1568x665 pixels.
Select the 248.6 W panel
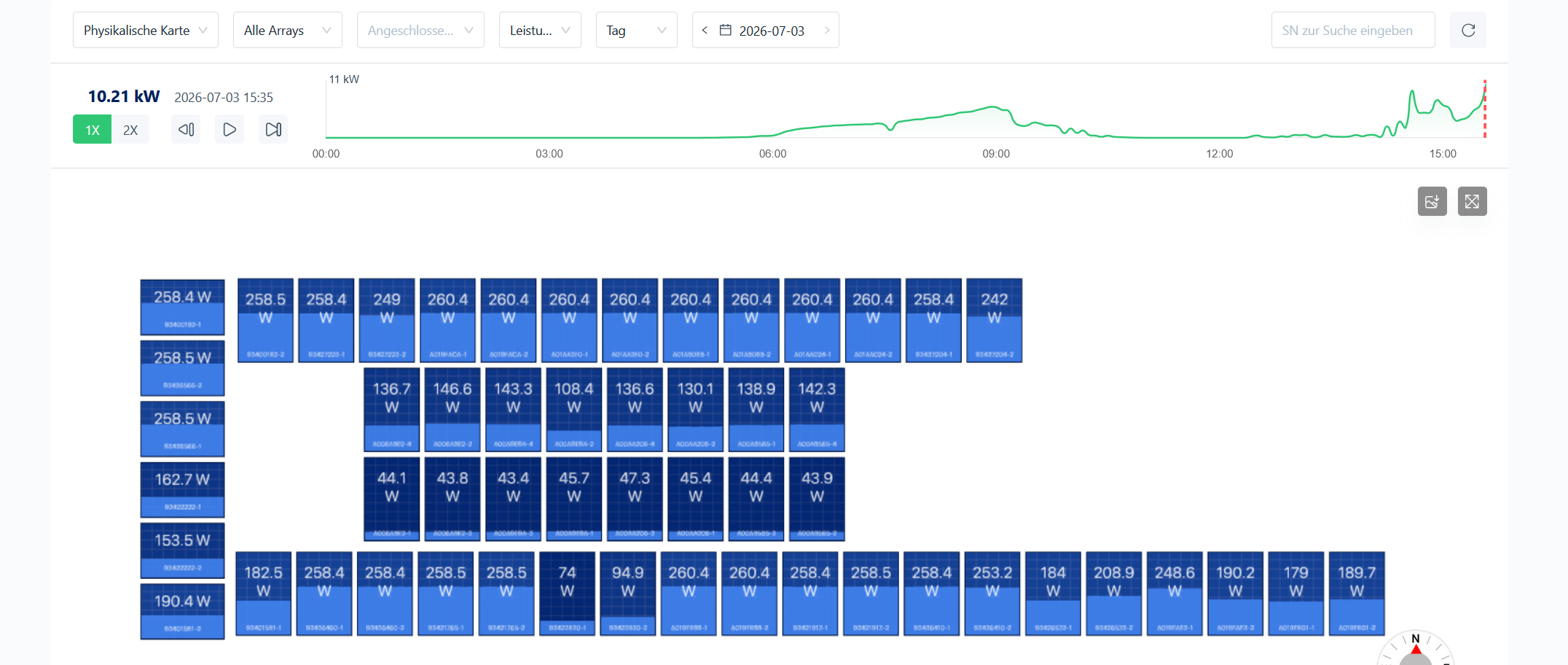click(1175, 594)
